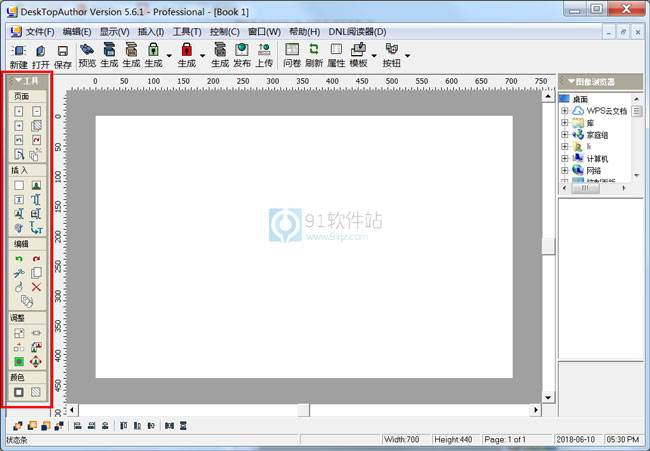The image size is (650, 451).
Task: Click the horizontal scrollbar below the canvas
Action: (300, 409)
